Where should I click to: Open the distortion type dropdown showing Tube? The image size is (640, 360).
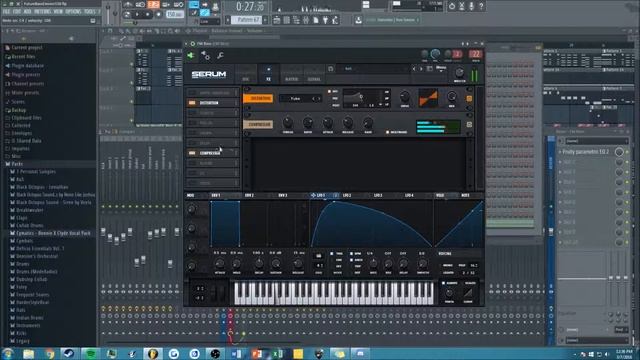(x=300, y=98)
